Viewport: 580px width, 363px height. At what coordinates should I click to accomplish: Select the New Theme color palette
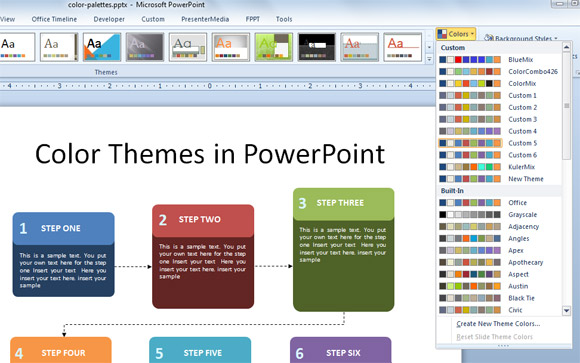click(x=499, y=179)
